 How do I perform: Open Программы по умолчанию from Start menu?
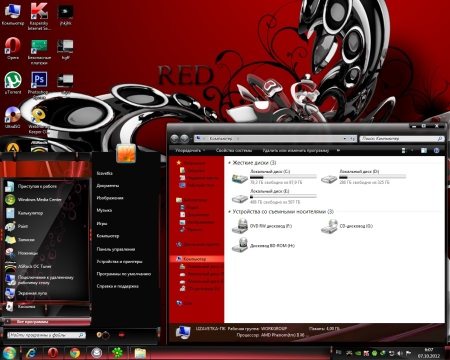[x=124, y=274]
